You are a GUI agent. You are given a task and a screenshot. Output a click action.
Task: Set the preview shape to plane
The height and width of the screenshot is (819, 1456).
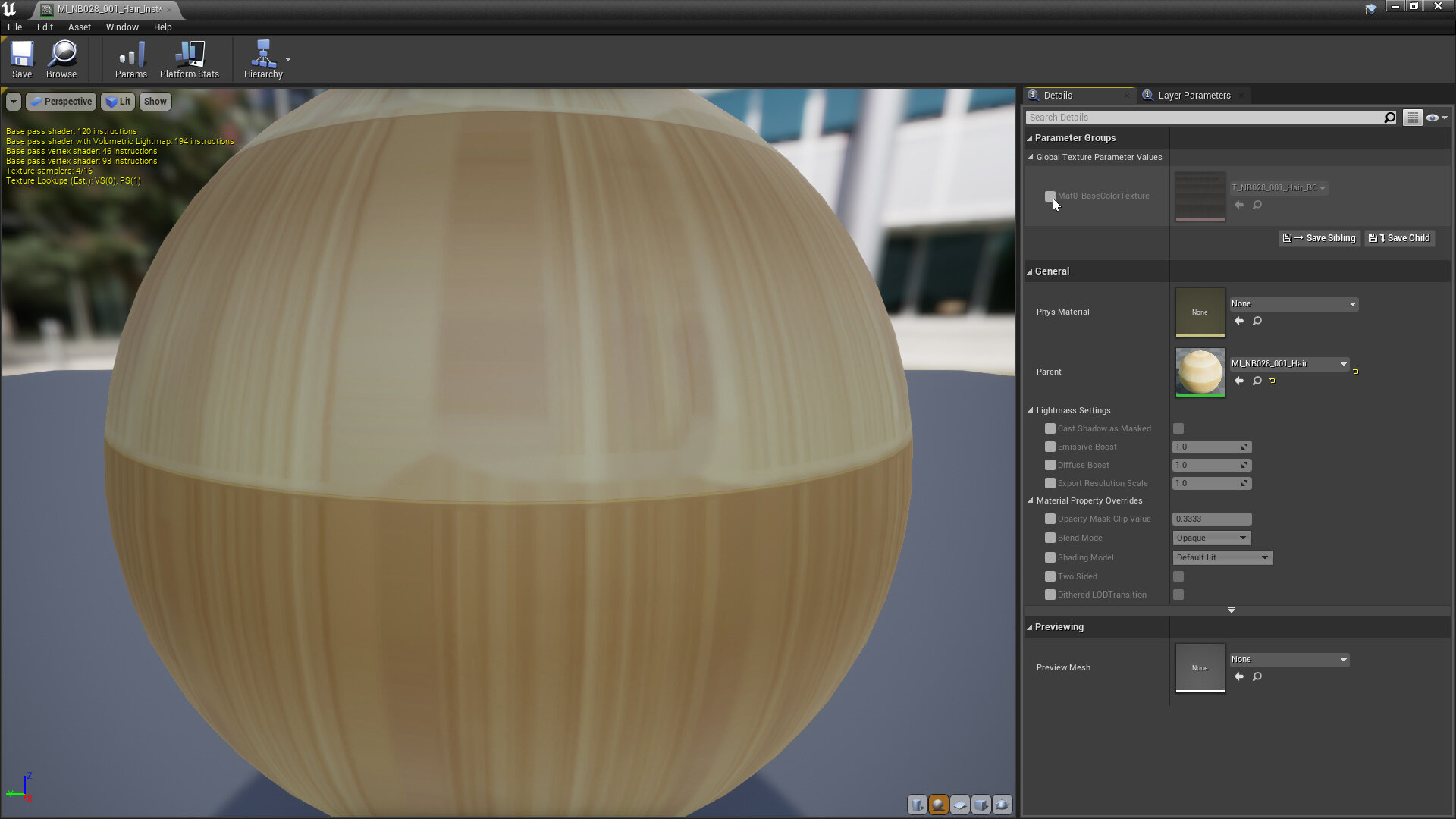coord(960,805)
